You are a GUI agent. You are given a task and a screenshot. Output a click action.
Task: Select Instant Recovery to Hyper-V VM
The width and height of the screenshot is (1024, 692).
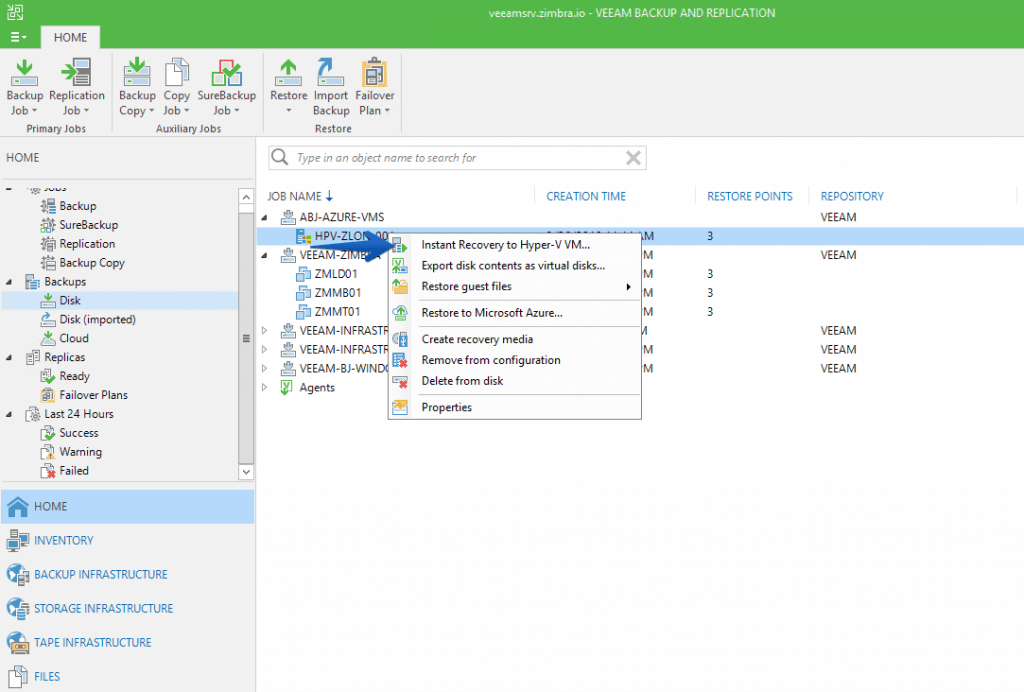pyautogui.click(x=515, y=245)
